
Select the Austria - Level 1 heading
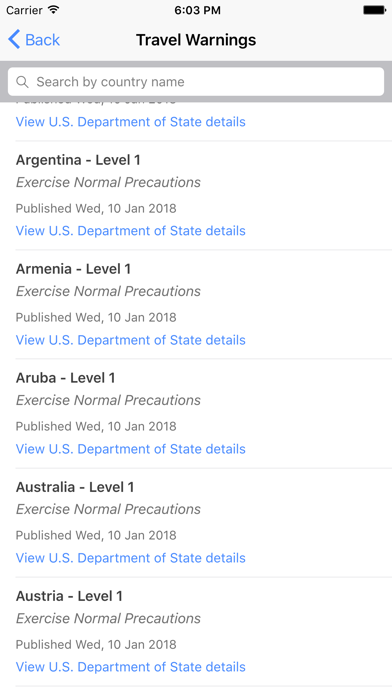(x=69, y=596)
